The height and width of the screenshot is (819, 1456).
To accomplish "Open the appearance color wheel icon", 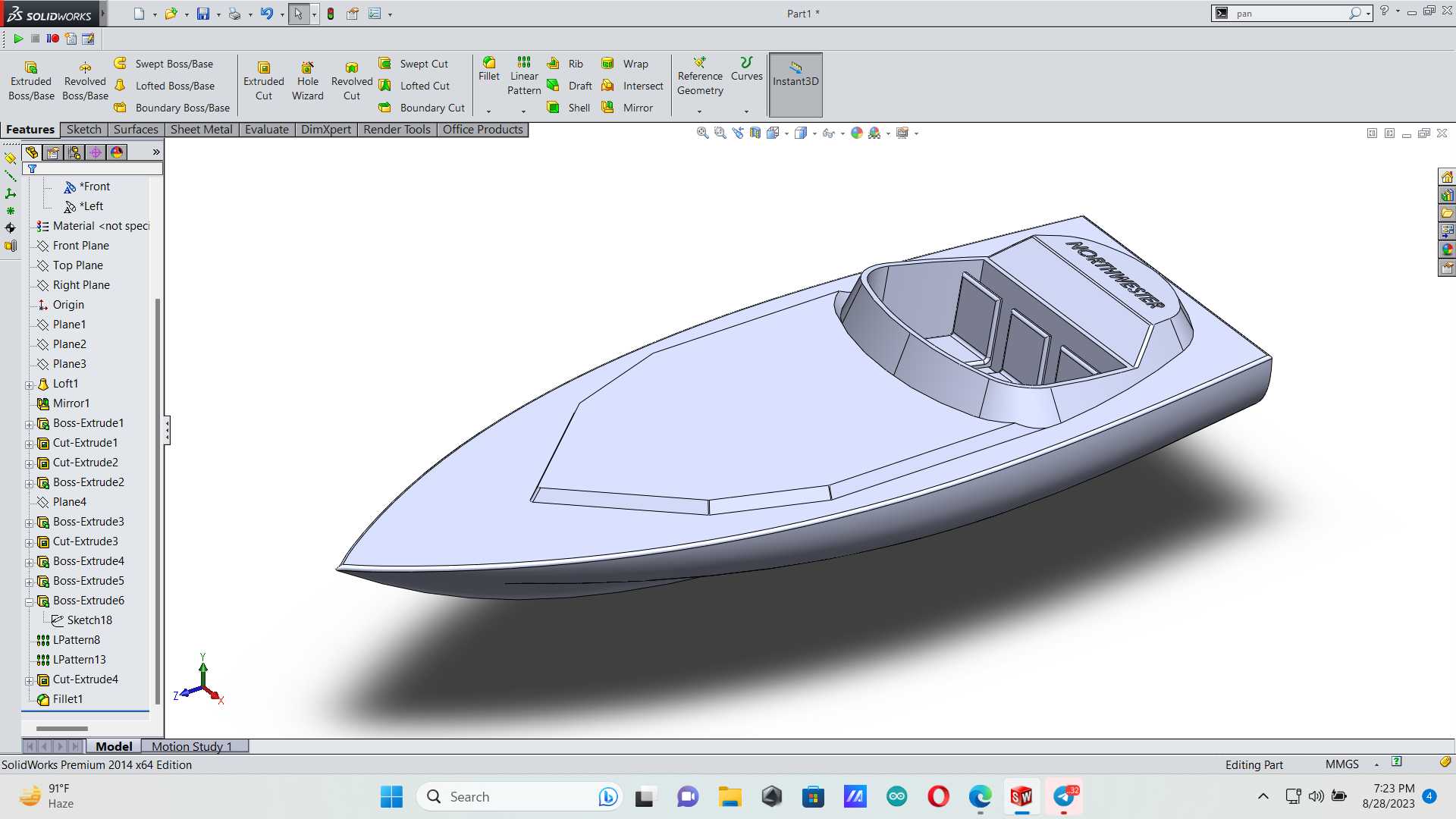I will tap(856, 133).
